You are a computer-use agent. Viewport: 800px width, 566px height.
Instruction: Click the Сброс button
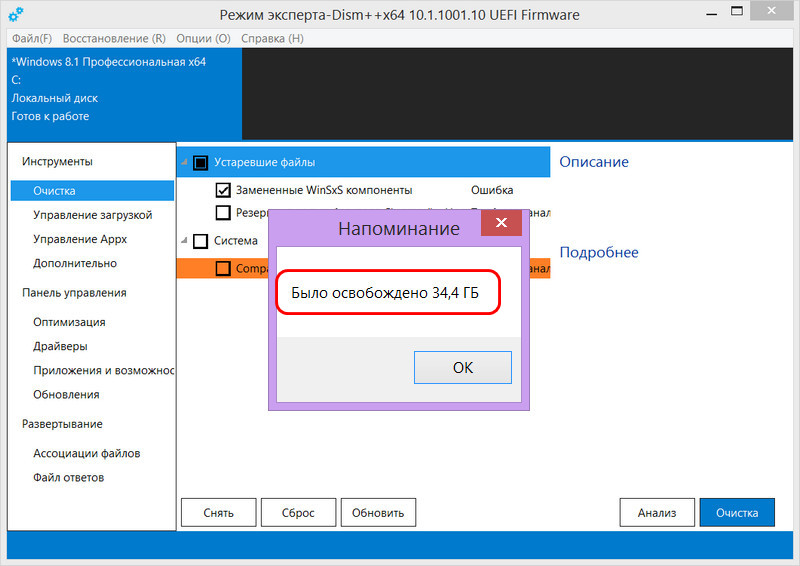tap(298, 512)
